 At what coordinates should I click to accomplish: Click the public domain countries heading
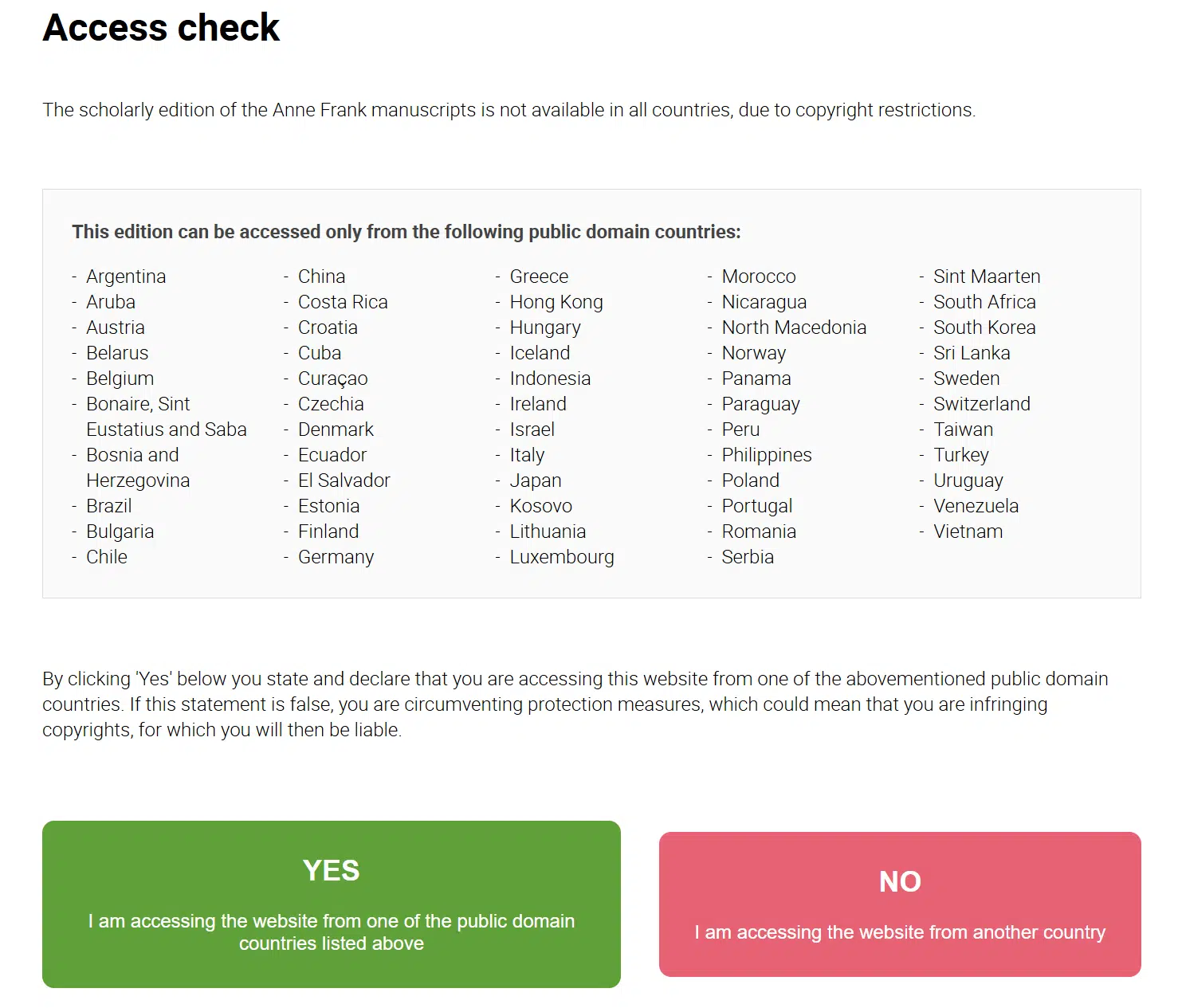(x=406, y=232)
